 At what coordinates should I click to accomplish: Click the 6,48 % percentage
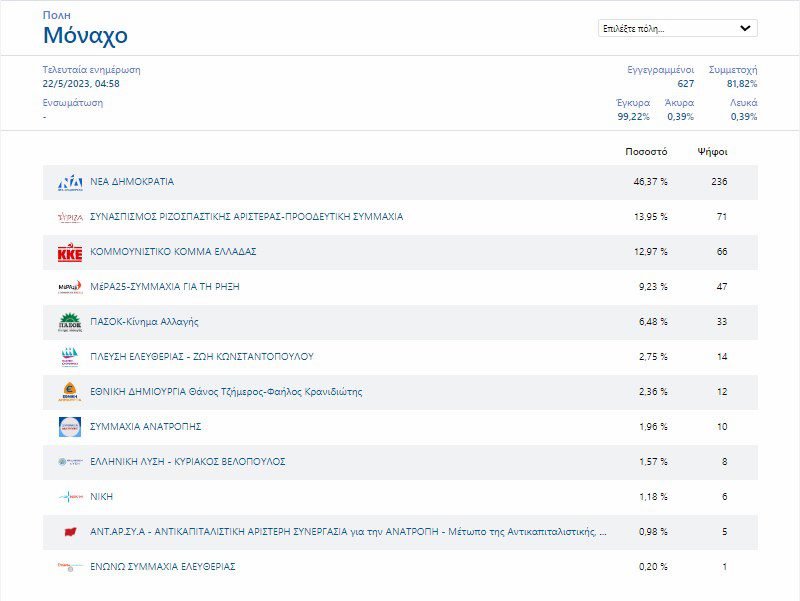[653, 321]
